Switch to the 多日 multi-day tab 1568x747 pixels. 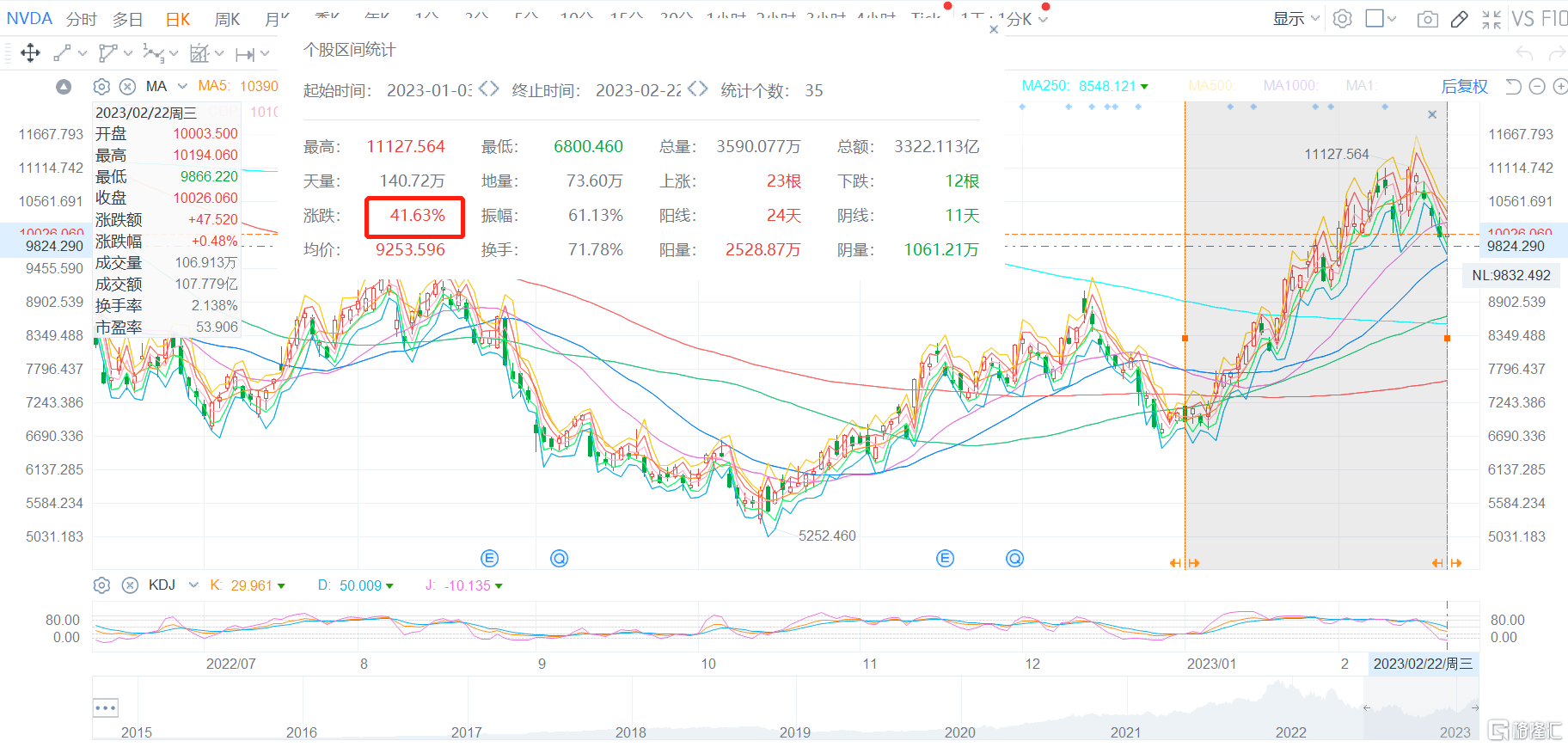(x=127, y=19)
